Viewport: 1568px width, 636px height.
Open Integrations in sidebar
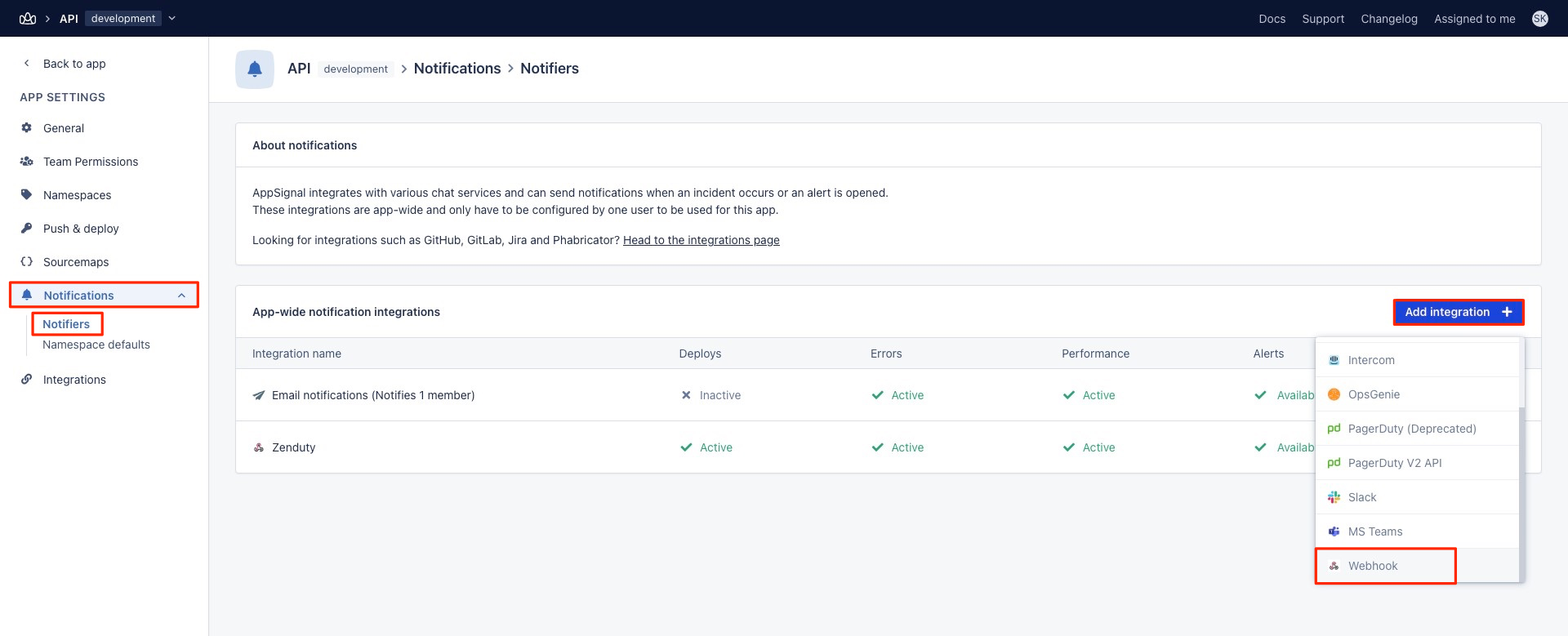(74, 380)
